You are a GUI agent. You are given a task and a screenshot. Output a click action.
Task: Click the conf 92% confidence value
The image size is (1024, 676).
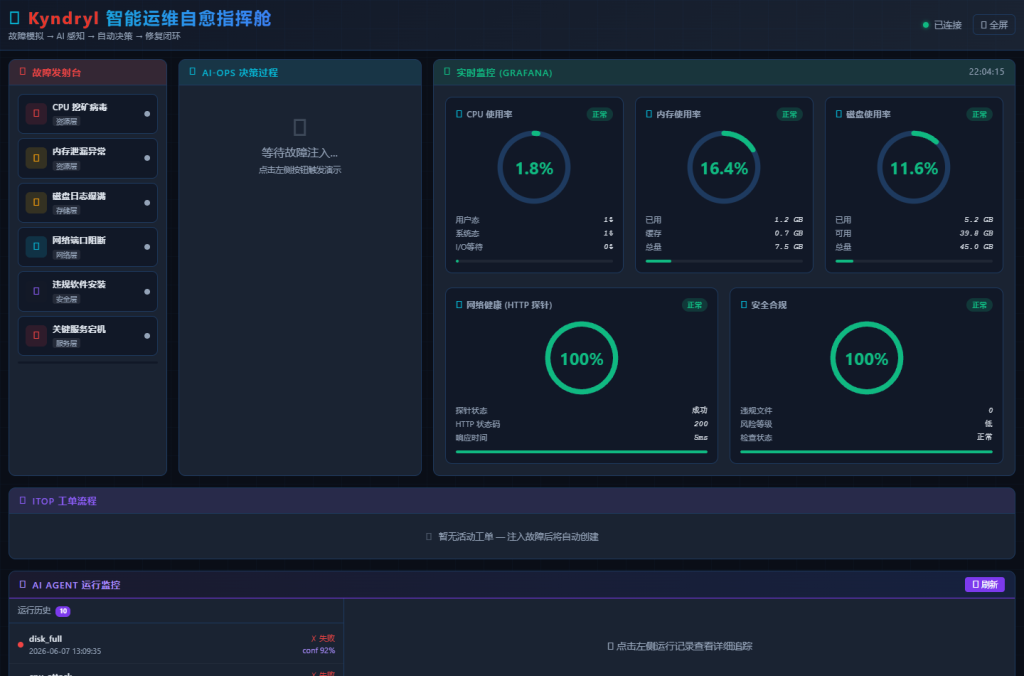pyautogui.click(x=319, y=651)
